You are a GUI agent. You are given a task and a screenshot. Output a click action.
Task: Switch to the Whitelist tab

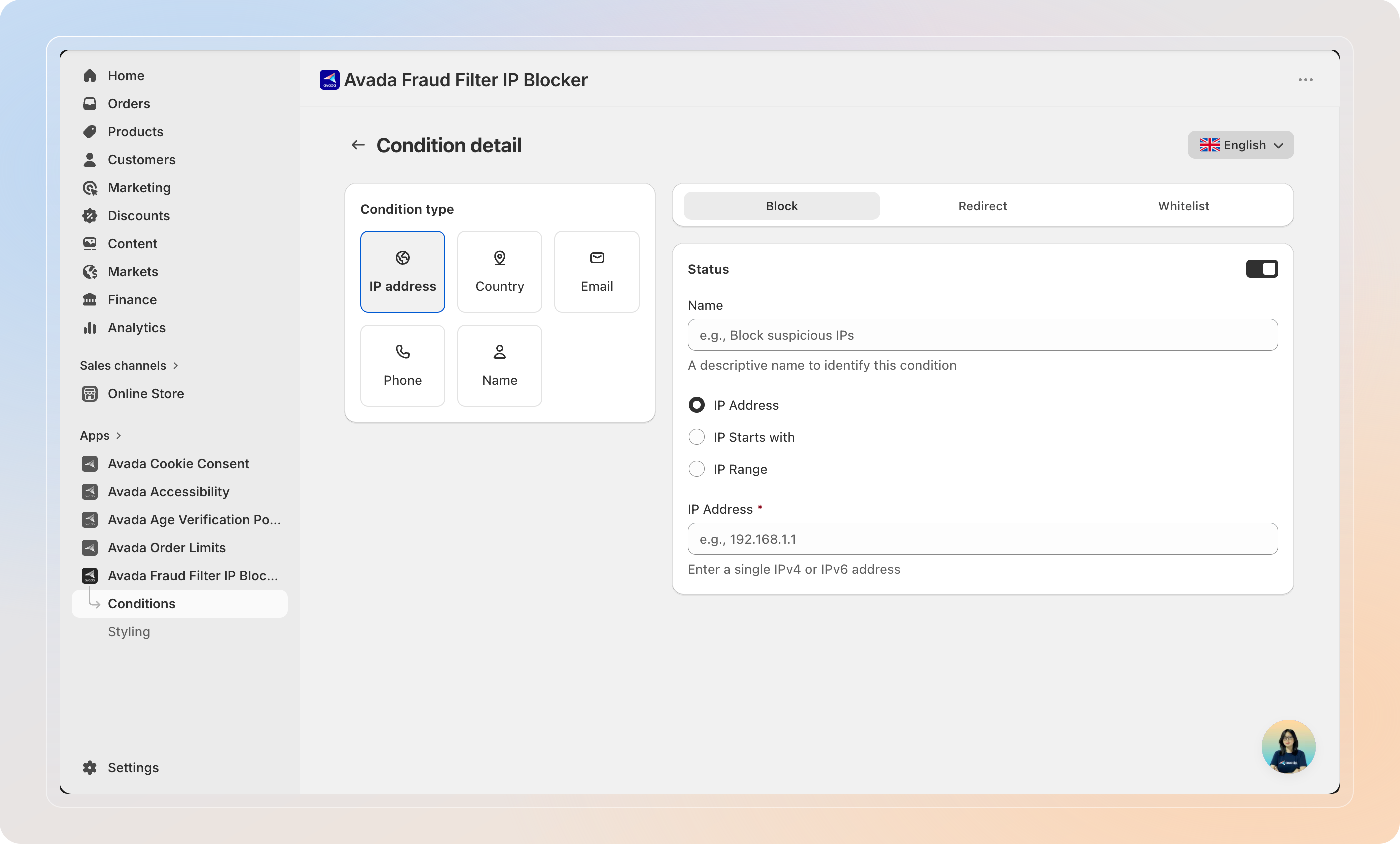click(1183, 205)
